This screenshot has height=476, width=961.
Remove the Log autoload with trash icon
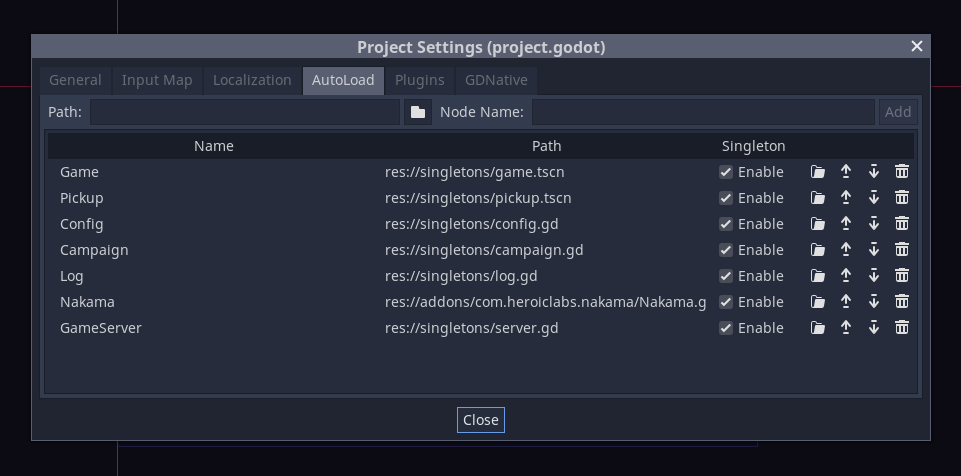point(901,276)
